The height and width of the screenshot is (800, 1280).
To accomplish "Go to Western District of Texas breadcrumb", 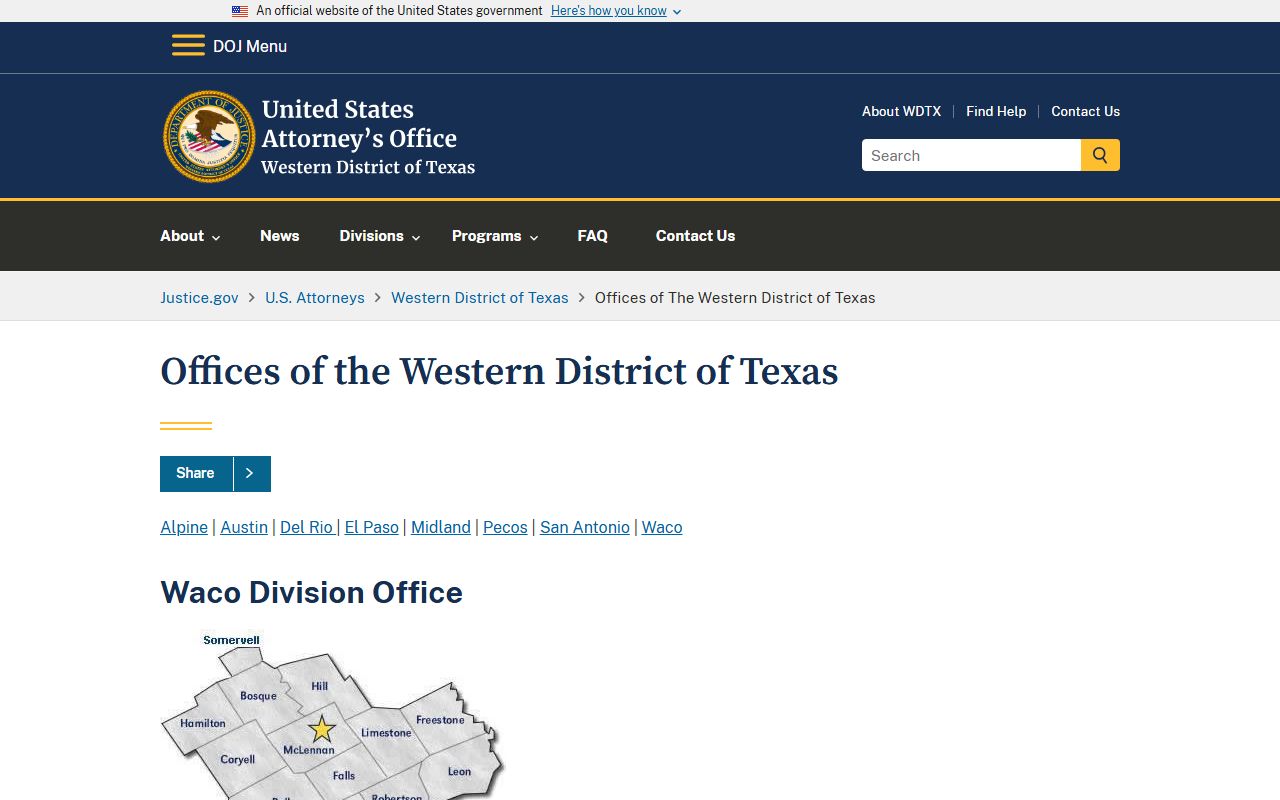I will coord(479,297).
